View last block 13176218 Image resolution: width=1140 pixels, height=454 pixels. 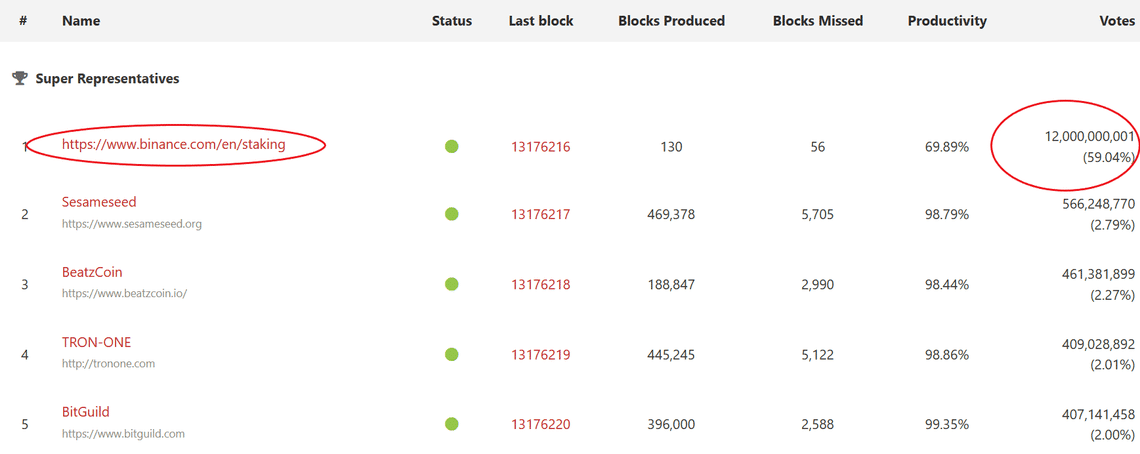[x=540, y=284]
